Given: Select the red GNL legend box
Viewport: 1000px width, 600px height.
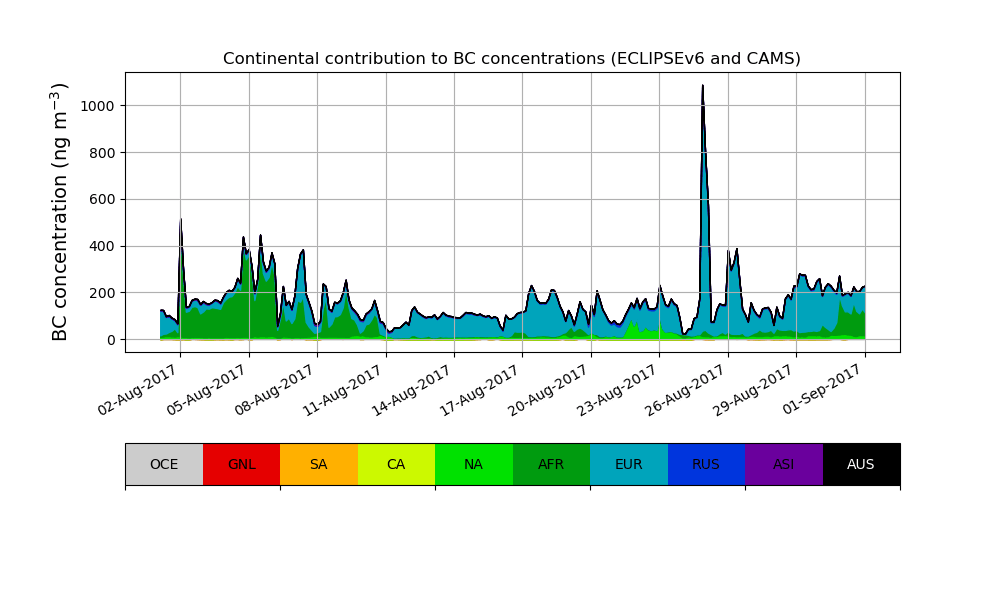Looking at the screenshot, I should 241,464.
